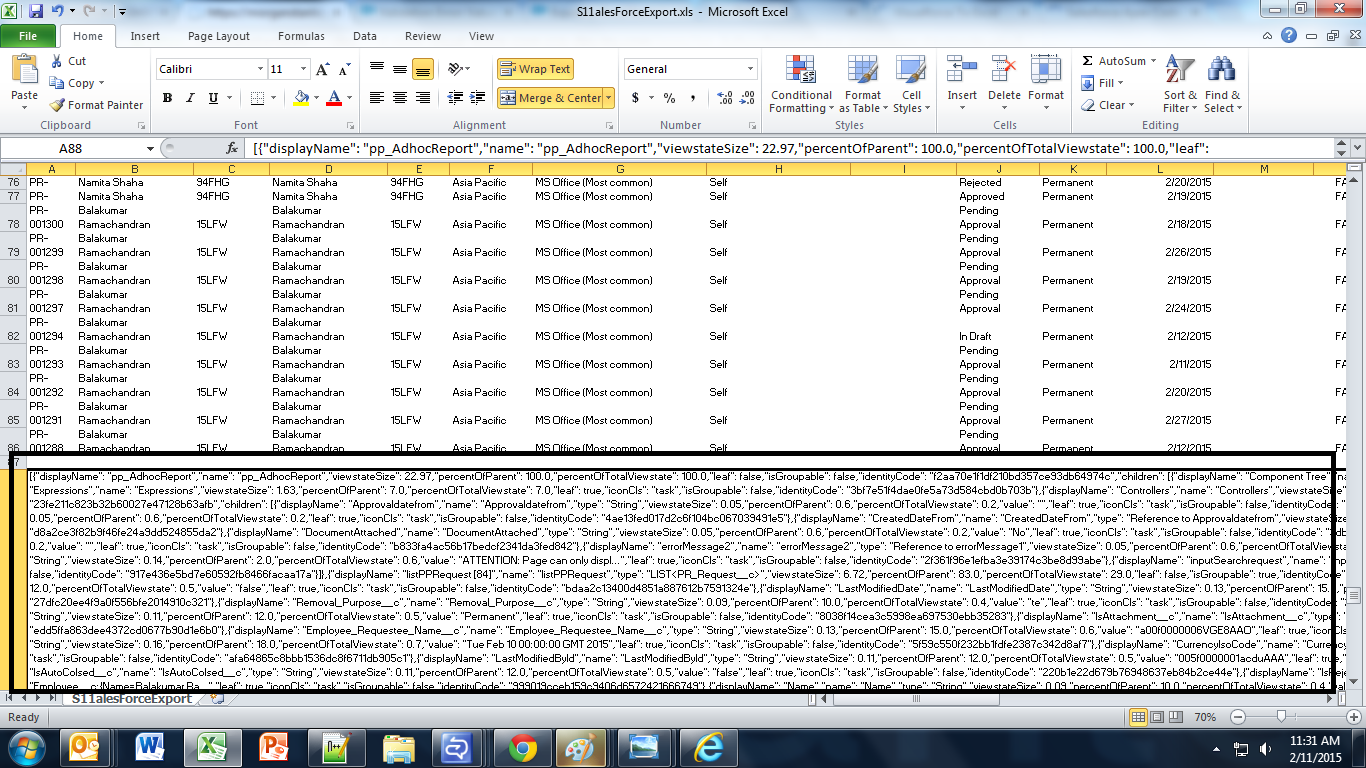
Task: Switch to the Review tab
Action: coord(423,36)
